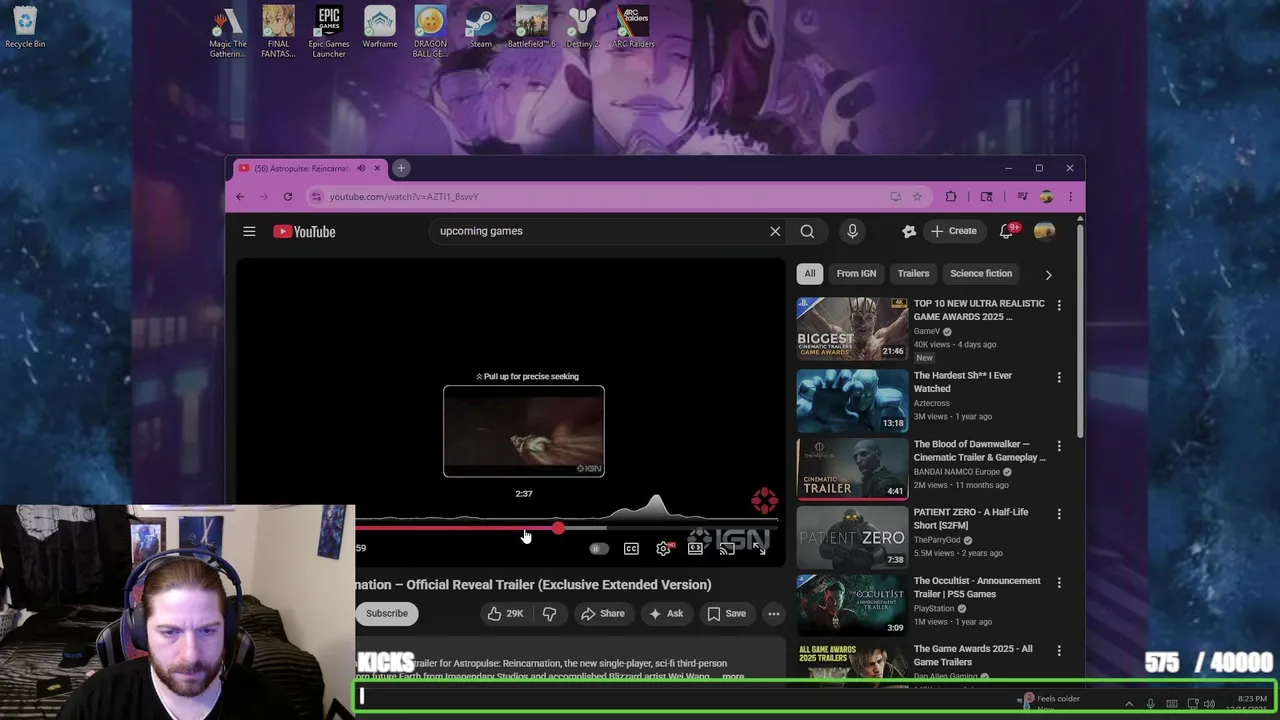Save video to playlist

[x=727, y=614]
